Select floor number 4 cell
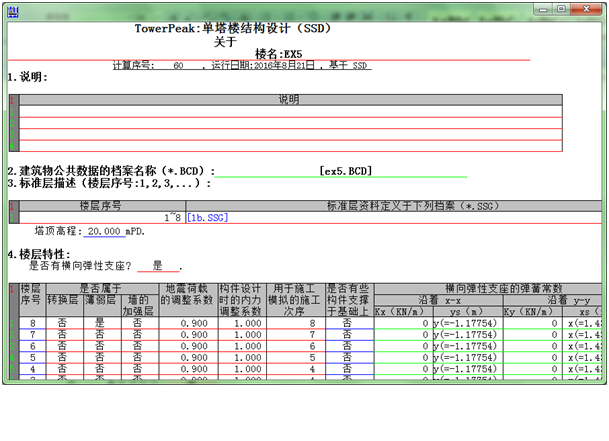The width and height of the screenshot is (609, 441). (33, 369)
